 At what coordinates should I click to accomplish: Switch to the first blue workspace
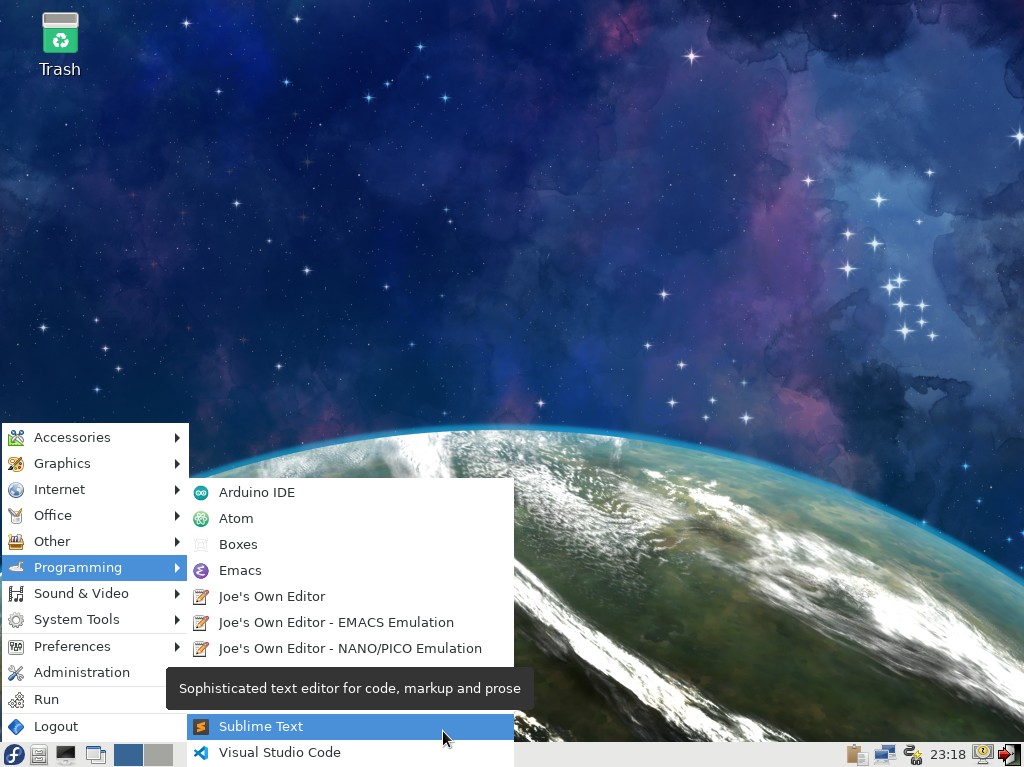click(x=128, y=755)
